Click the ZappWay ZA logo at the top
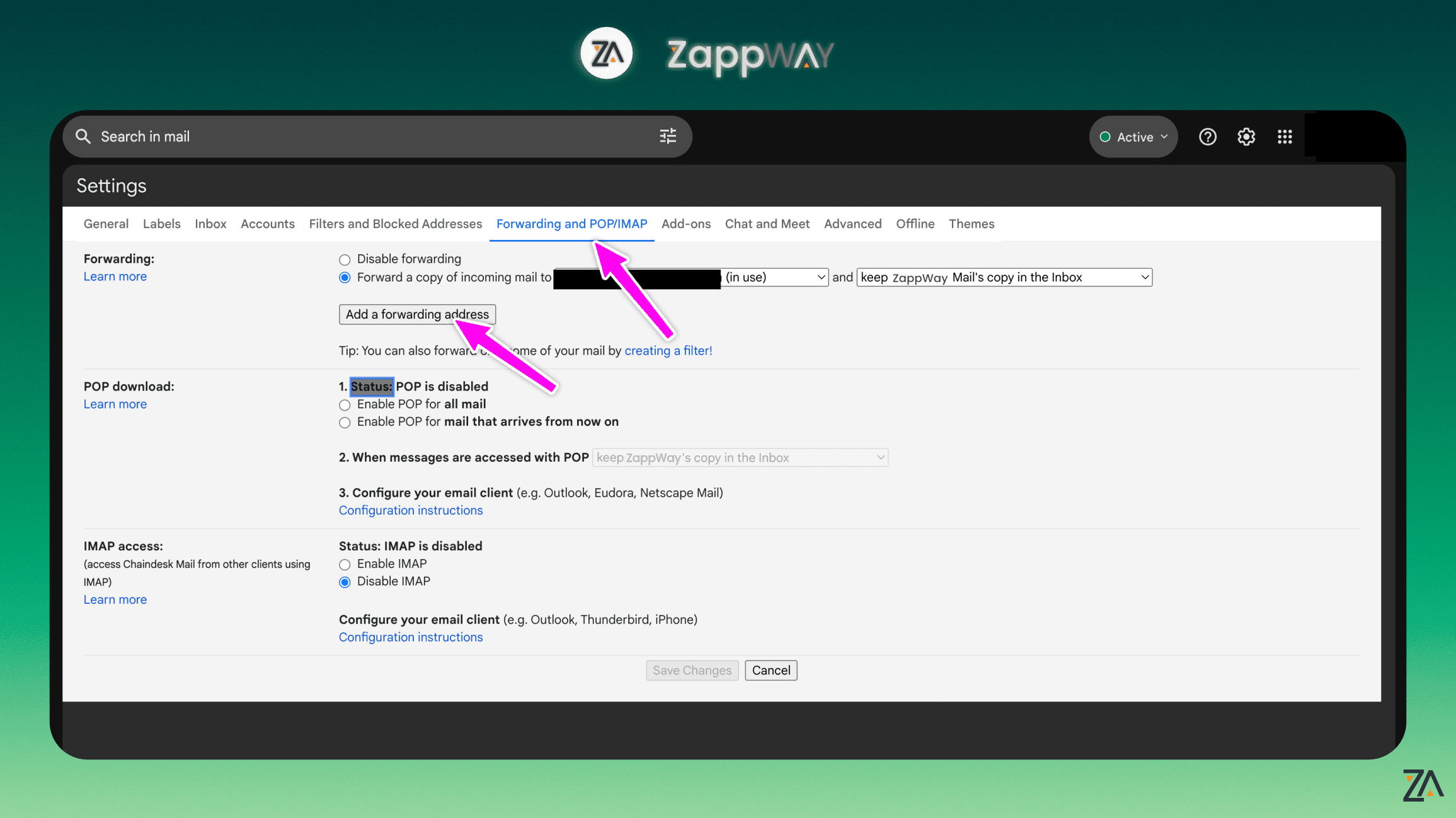 click(x=605, y=54)
